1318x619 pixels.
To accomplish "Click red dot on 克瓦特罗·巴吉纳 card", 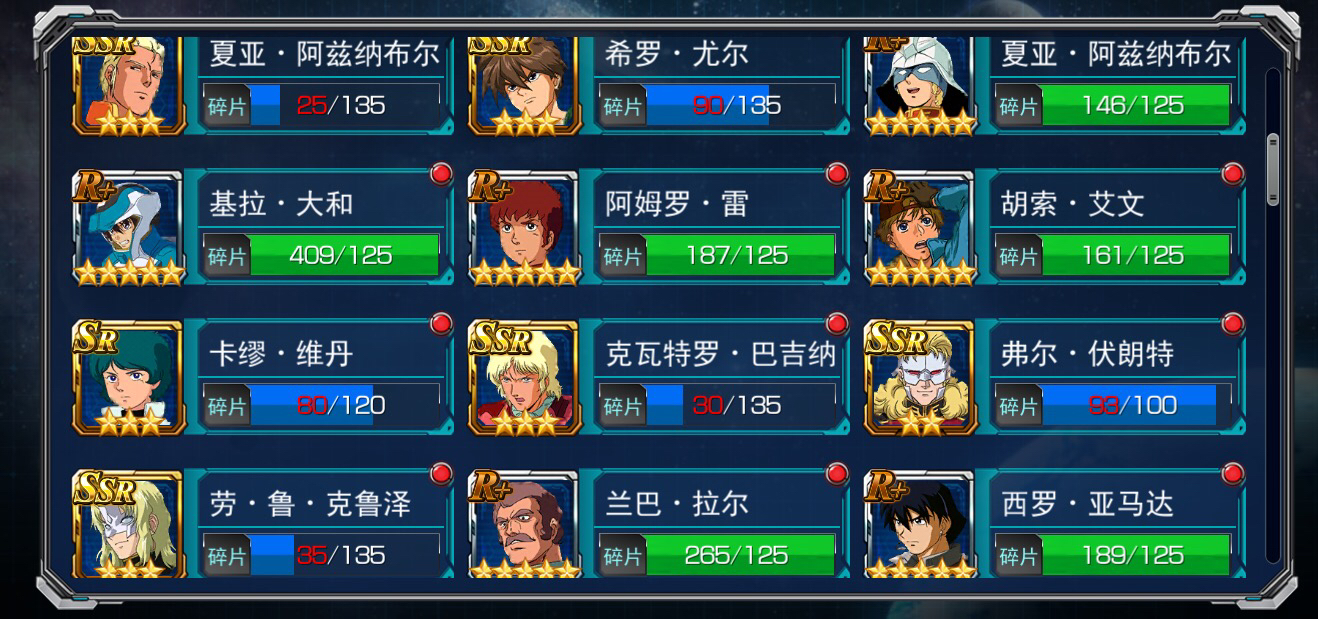I will (x=837, y=324).
